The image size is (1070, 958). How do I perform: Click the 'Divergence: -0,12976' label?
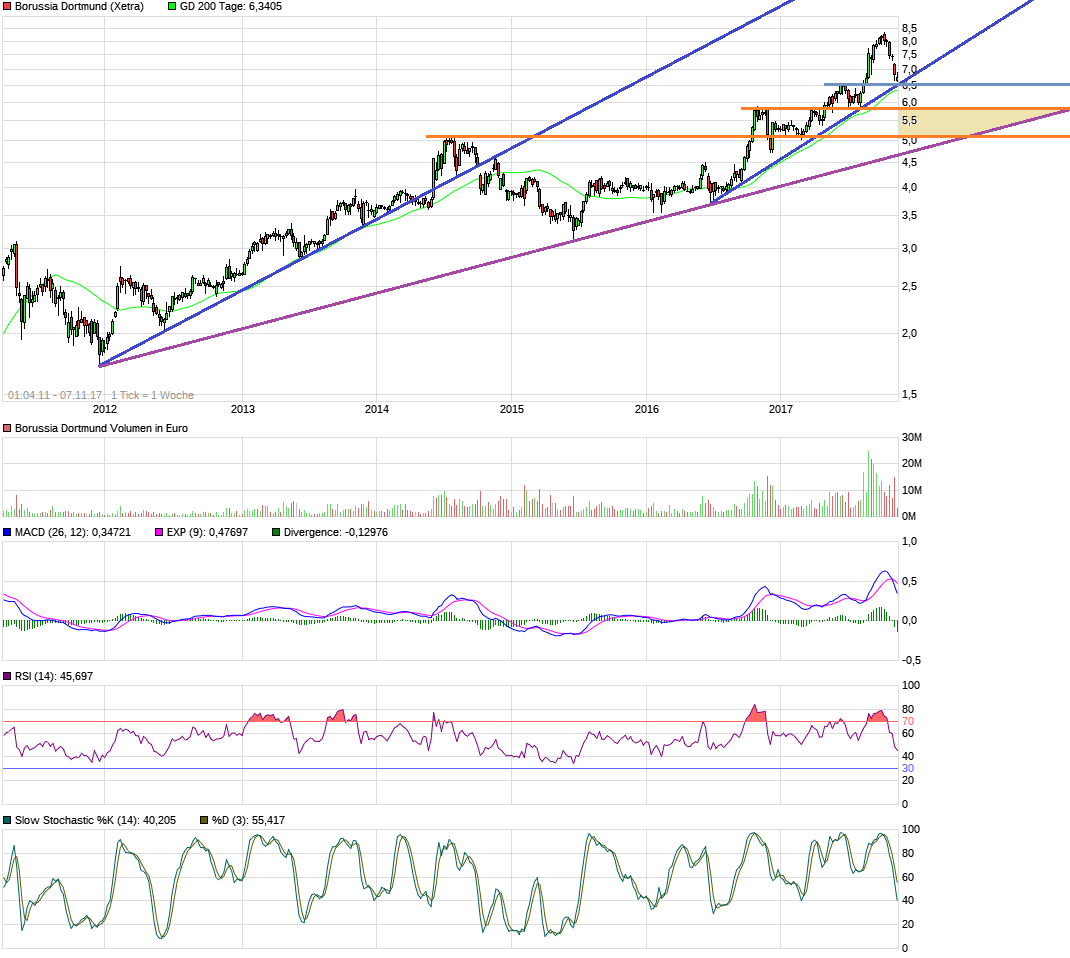[336, 532]
